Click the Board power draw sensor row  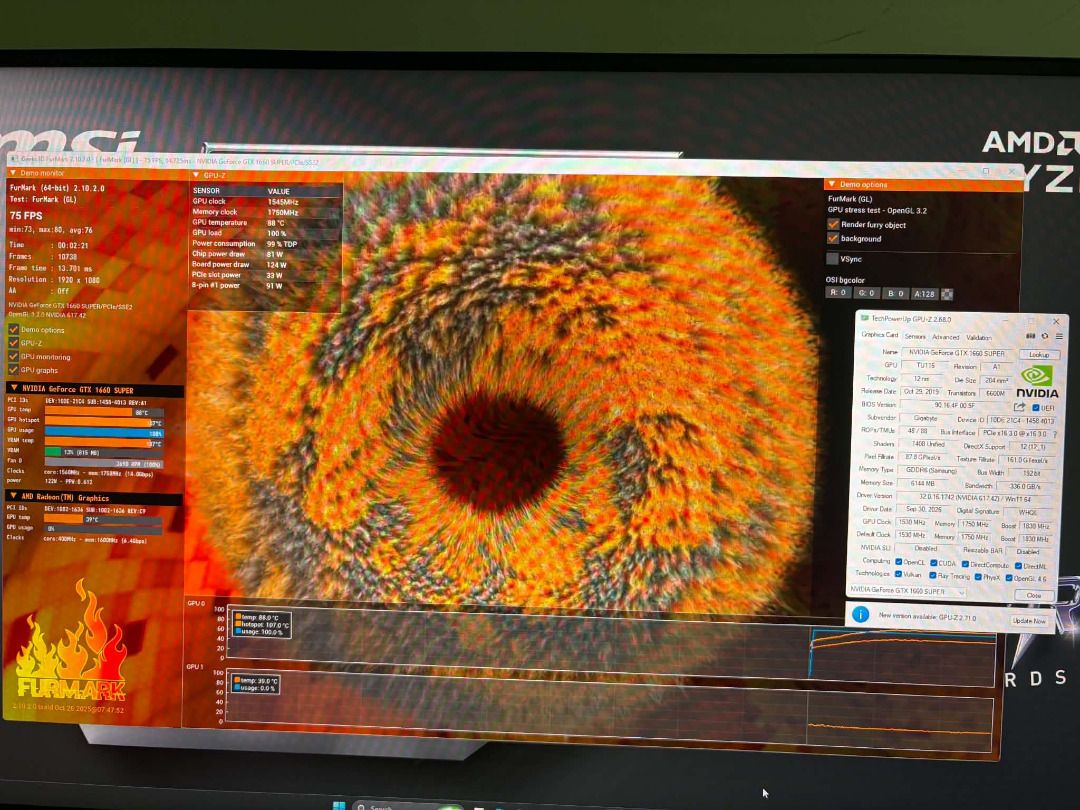pos(266,264)
